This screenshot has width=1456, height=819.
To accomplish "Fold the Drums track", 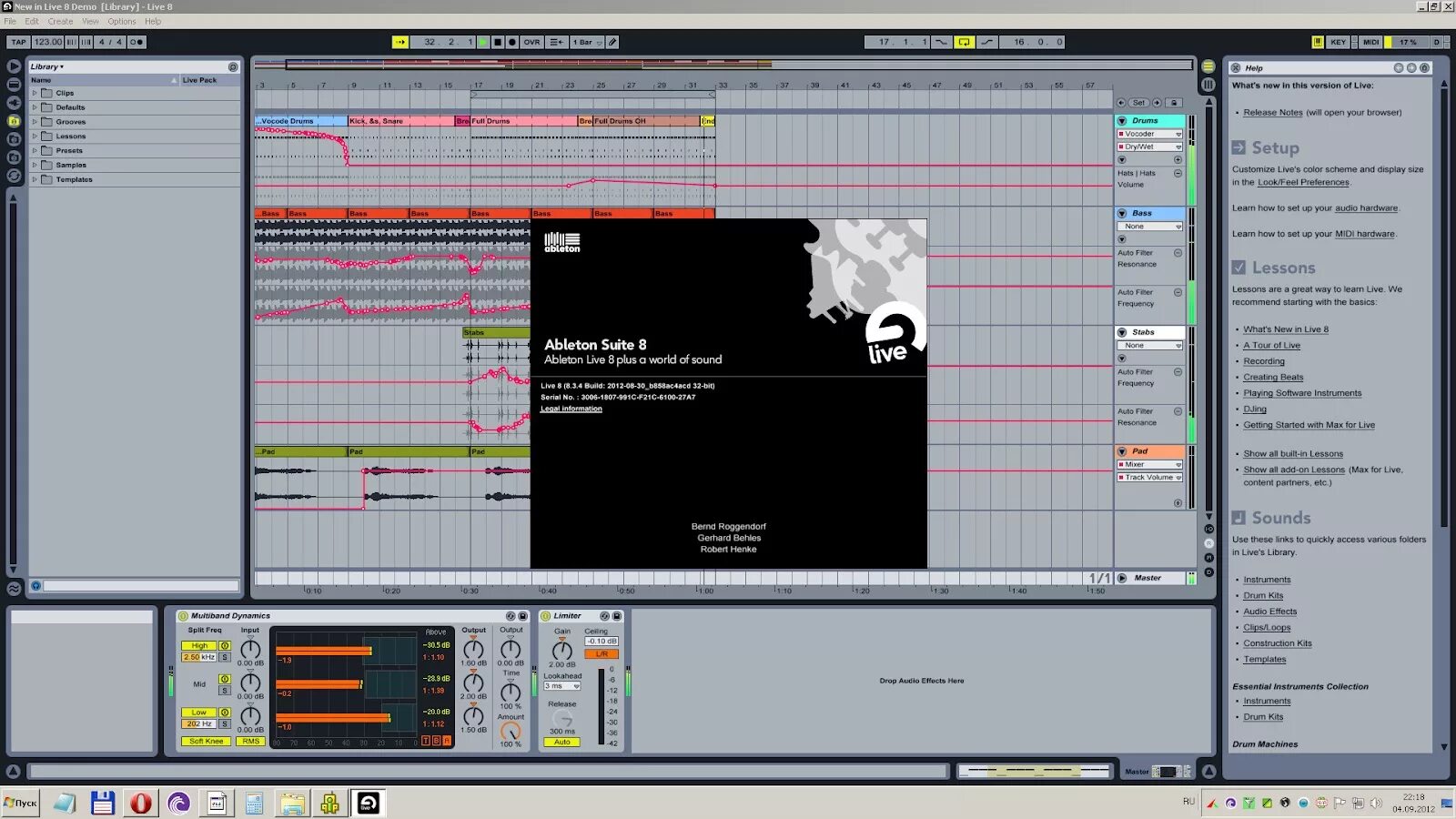I will (1122, 121).
